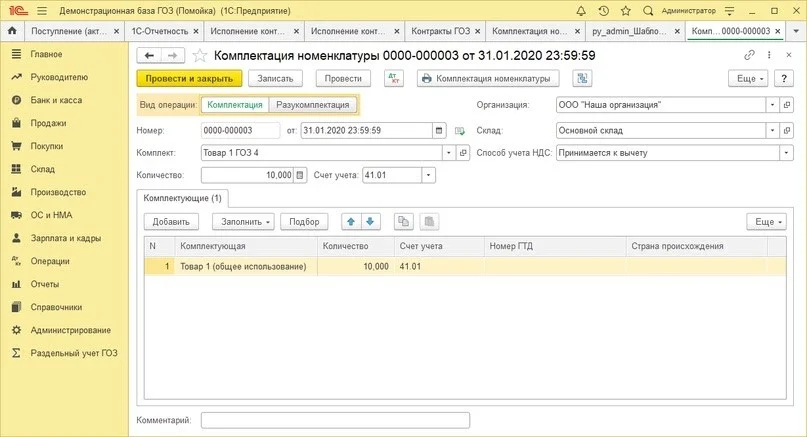Open calendar picker for document date

click(439, 130)
